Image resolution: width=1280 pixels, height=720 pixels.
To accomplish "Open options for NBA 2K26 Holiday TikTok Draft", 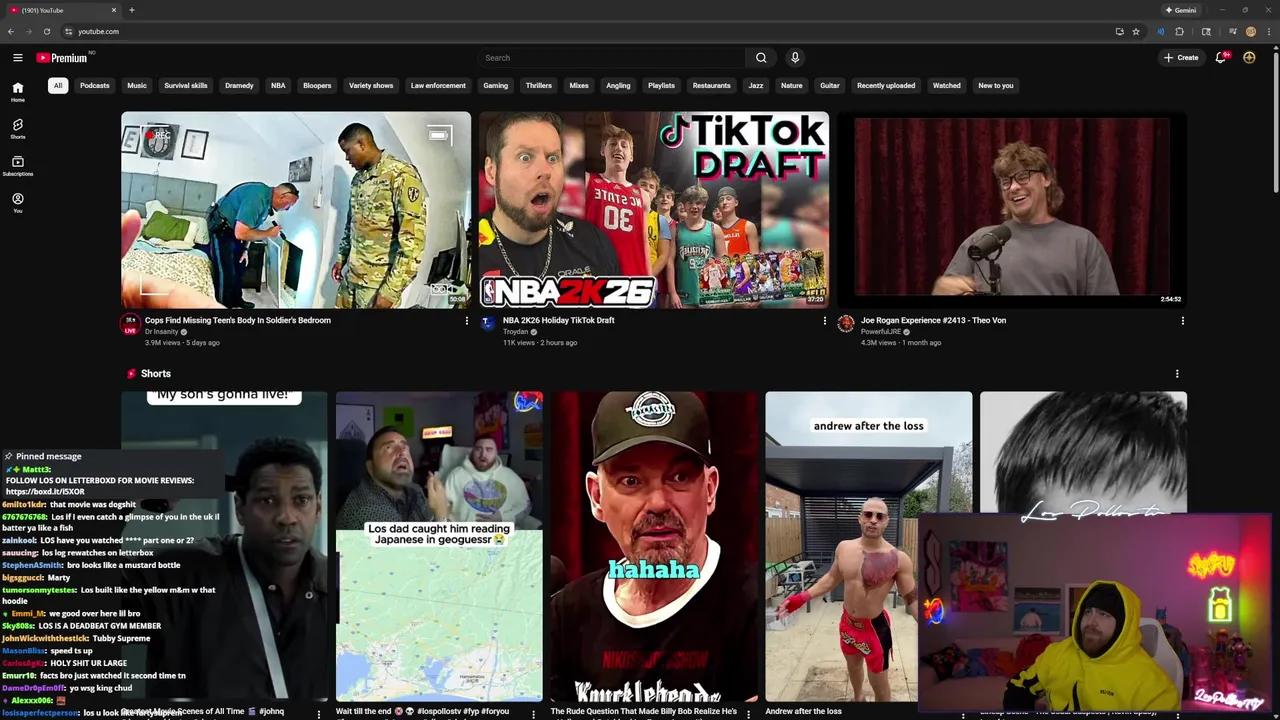I will click(824, 321).
